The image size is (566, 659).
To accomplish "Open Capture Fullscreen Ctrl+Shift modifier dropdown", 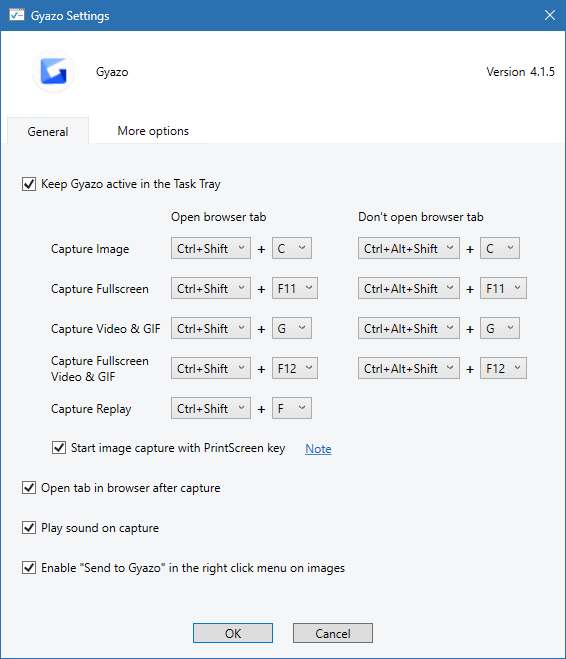I will pyautogui.click(x=211, y=288).
